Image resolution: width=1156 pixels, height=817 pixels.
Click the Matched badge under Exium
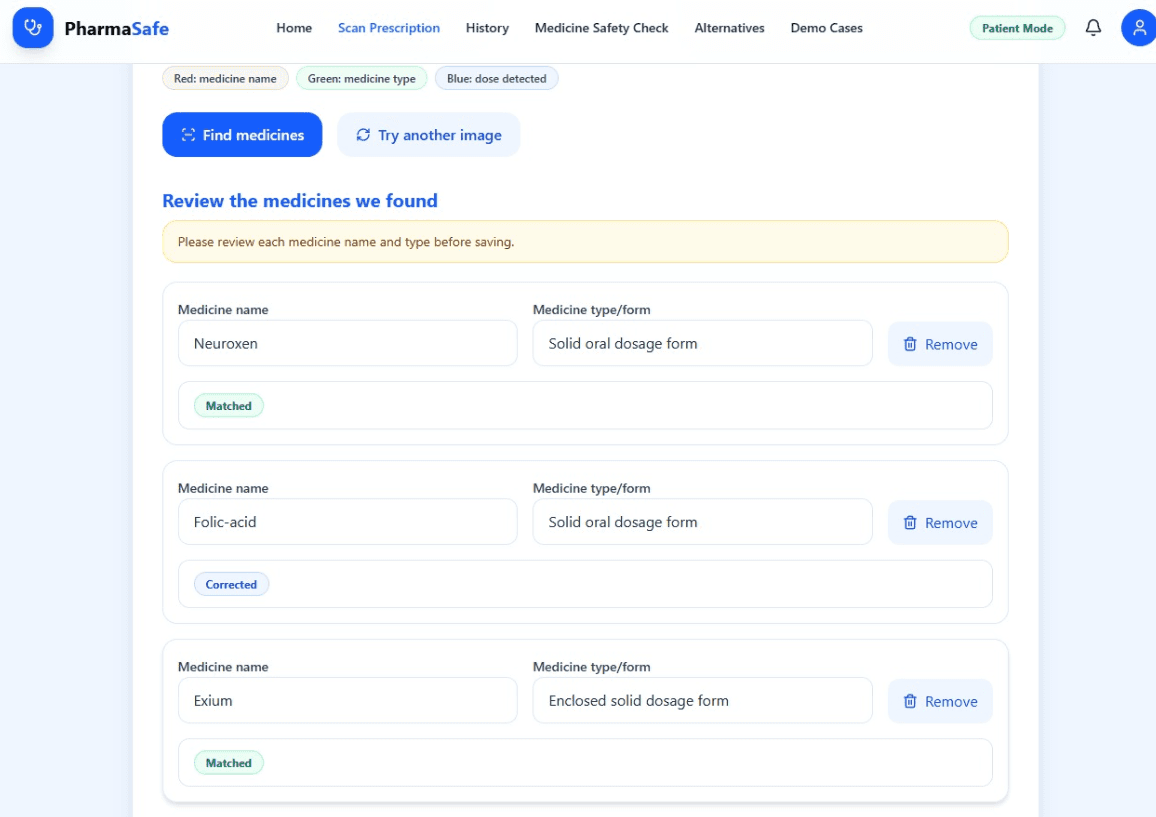[229, 762]
